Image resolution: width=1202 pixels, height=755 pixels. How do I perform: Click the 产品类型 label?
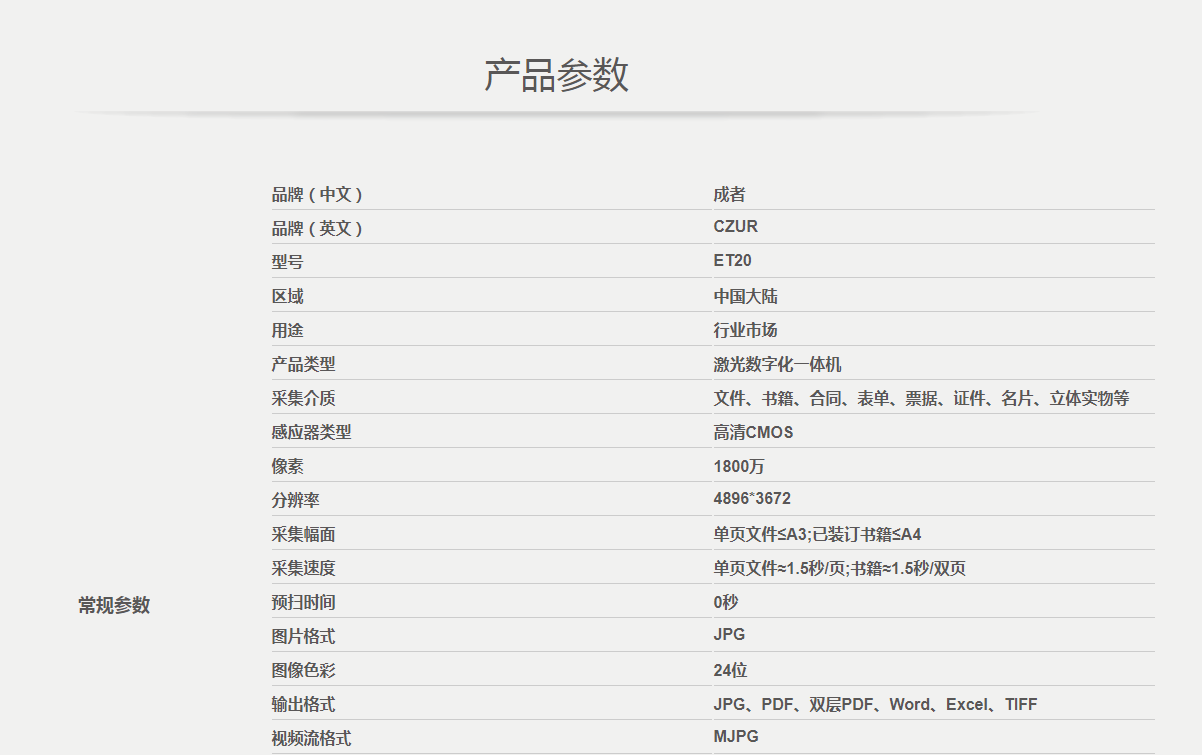[303, 365]
